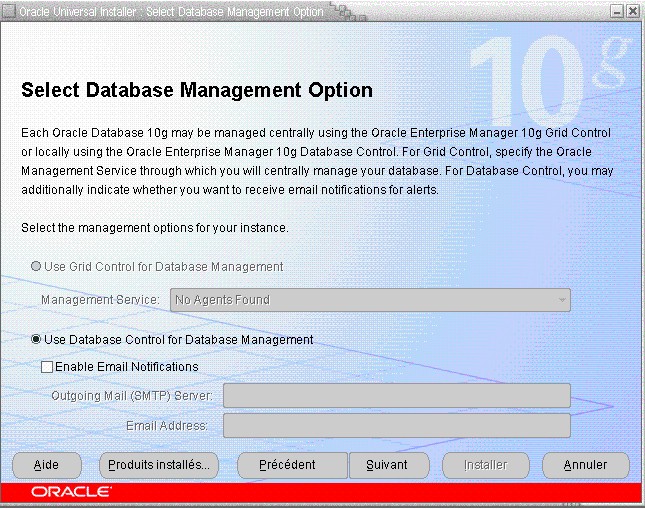Viewport: 645px width, 509px height.
Task: Open the Management Service dropdown
Action: [x=370, y=300]
